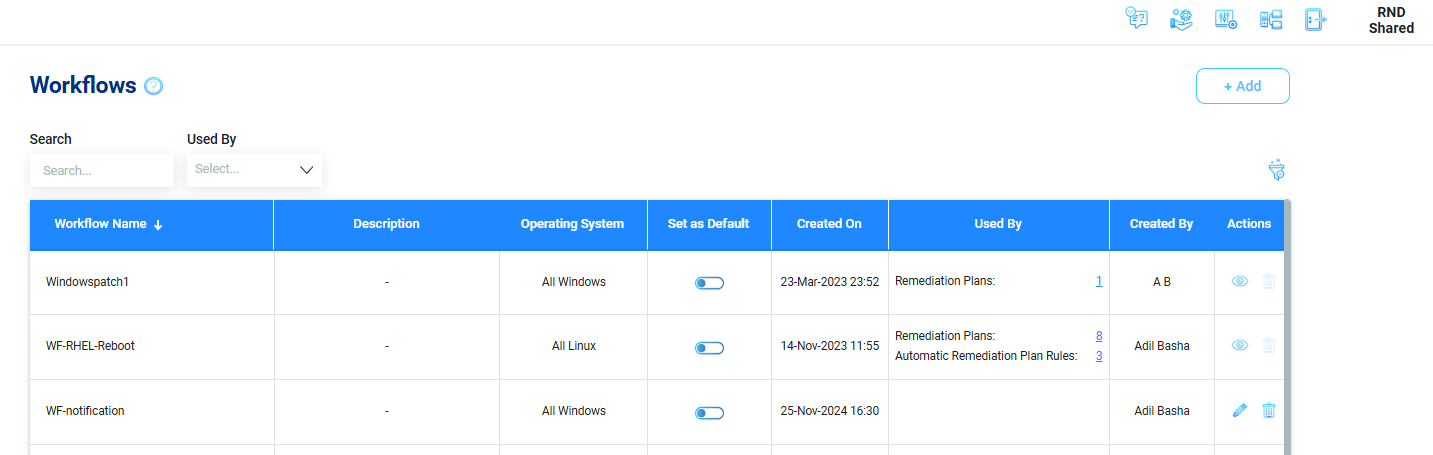
Task: Open Remediation Plans count link 8
Action: click(x=1099, y=336)
